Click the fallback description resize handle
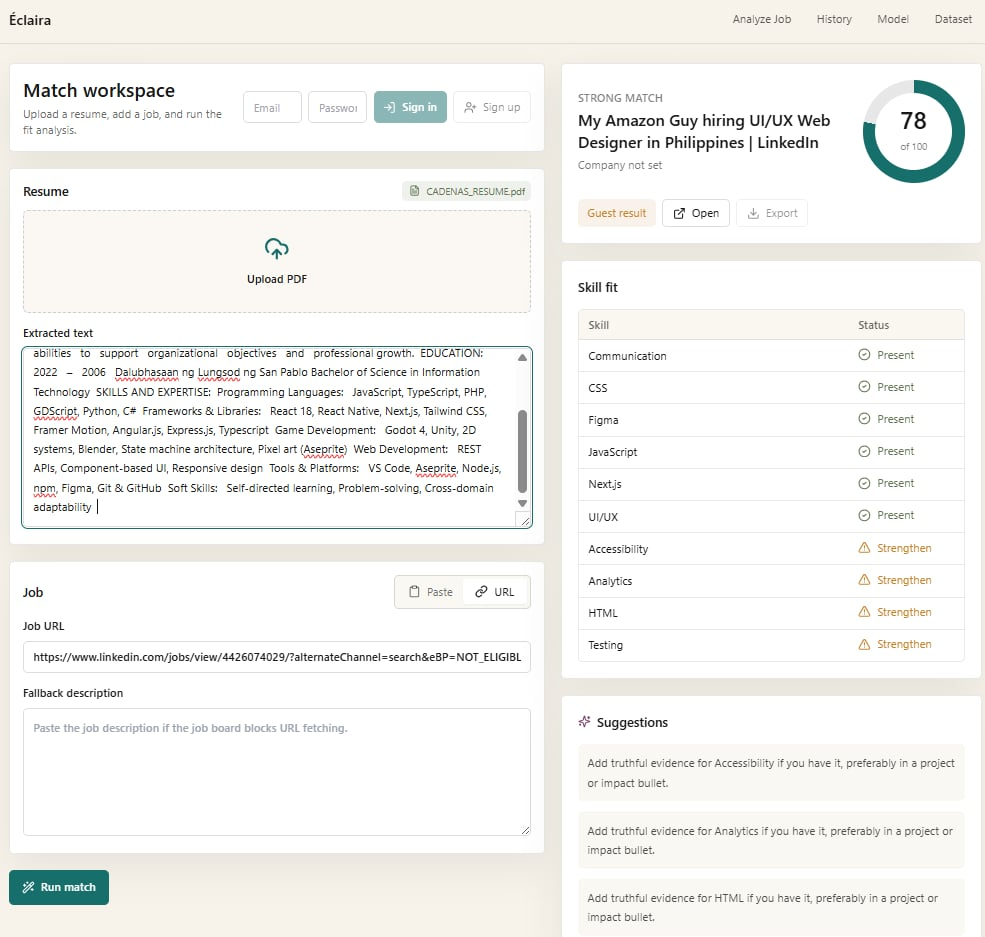 click(x=525, y=830)
